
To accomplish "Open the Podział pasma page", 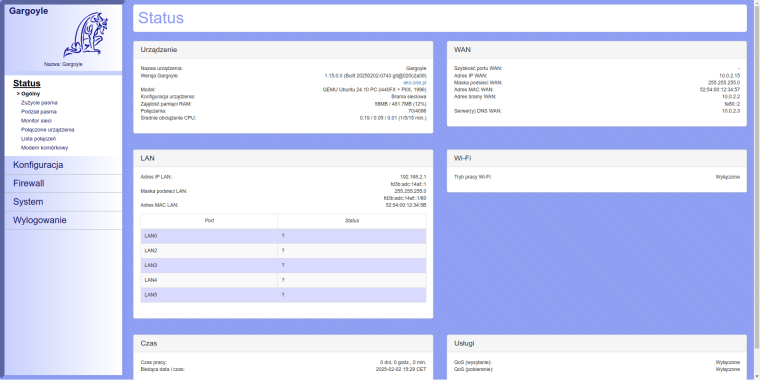I will click(39, 111).
